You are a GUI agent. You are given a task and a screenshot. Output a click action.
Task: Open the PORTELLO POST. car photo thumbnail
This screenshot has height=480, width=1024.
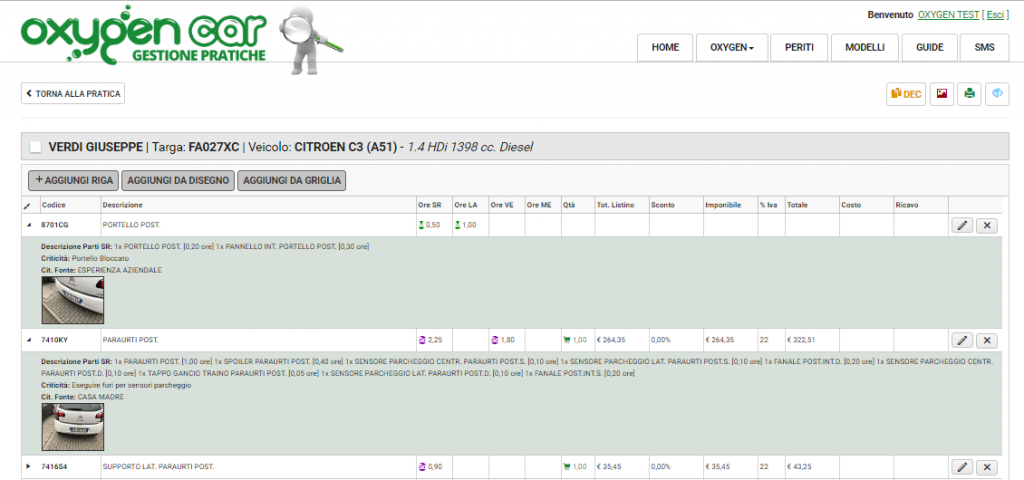[x=72, y=300]
